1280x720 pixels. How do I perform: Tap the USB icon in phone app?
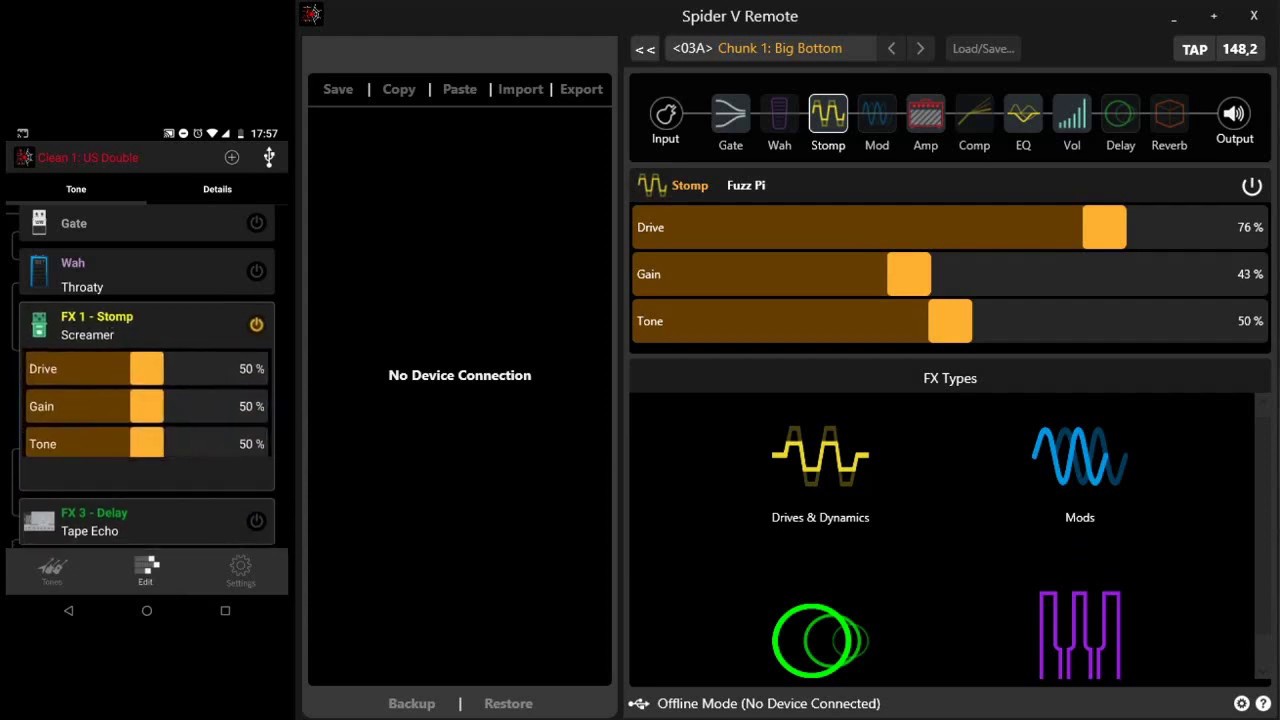click(269, 157)
